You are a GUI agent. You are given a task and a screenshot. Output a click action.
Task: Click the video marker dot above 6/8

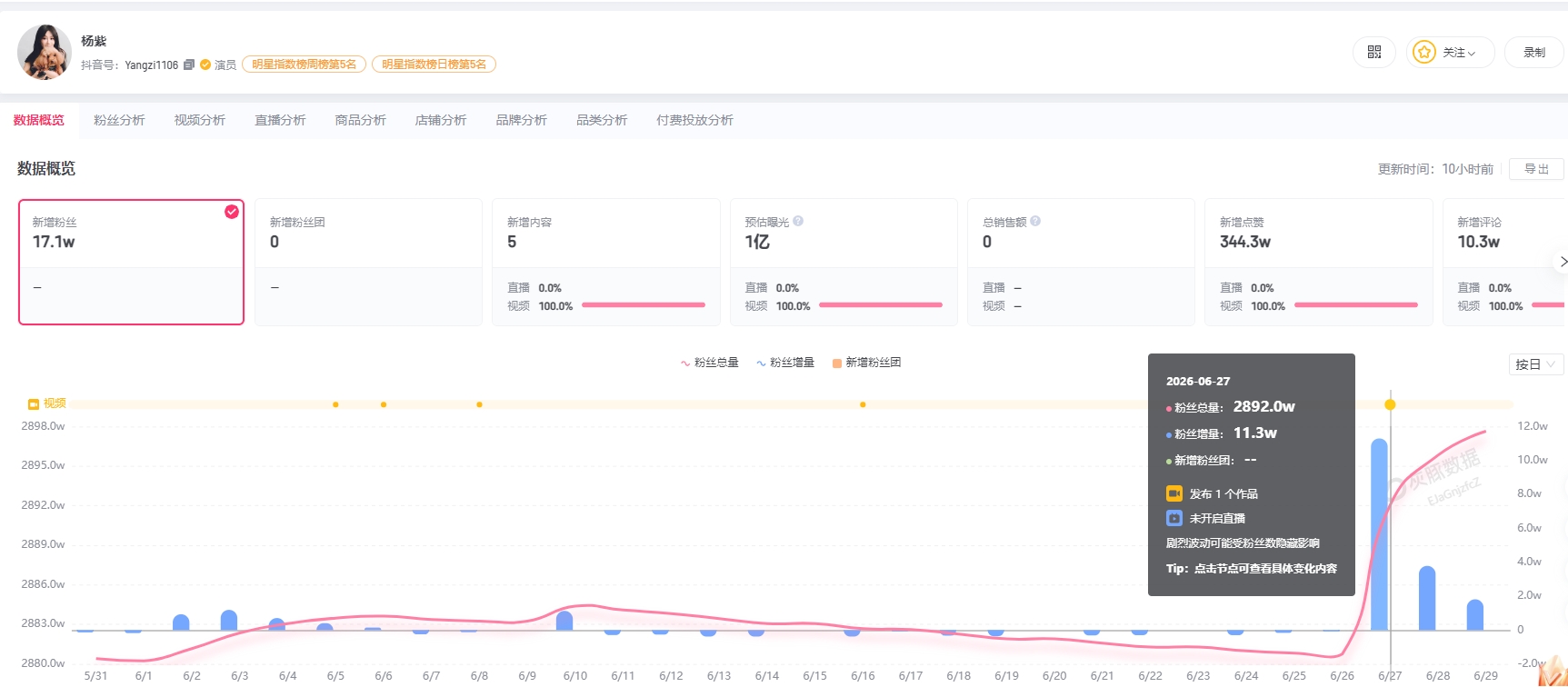pyautogui.click(x=479, y=404)
